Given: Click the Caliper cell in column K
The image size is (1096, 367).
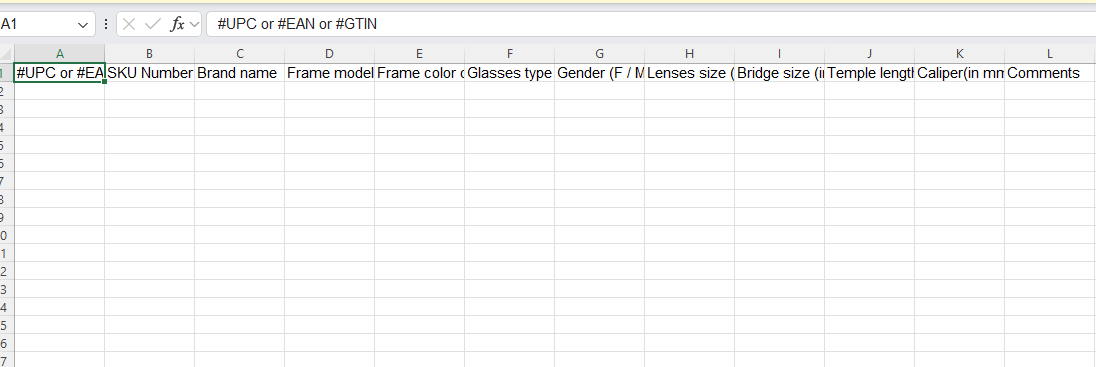Looking at the screenshot, I should (960, 73).
